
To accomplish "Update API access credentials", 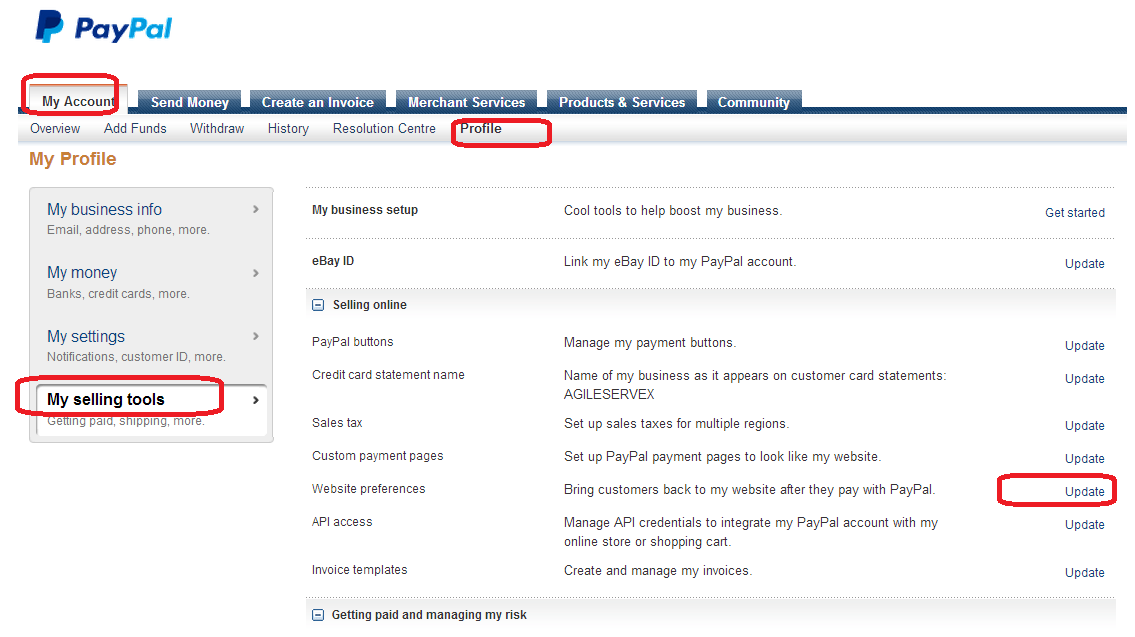I will coord(1084,524).
